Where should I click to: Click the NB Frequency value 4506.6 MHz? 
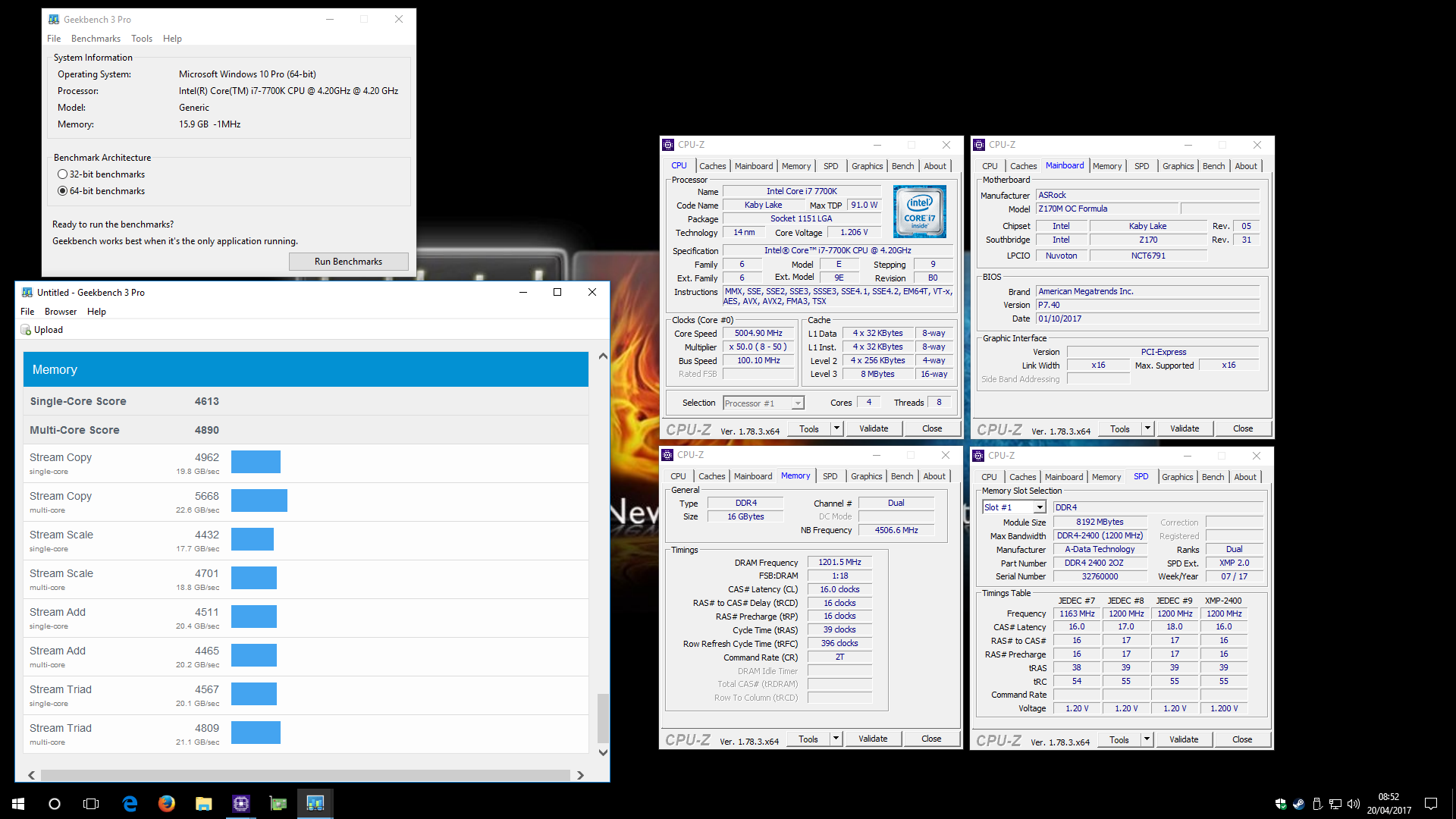coord(896,531)
